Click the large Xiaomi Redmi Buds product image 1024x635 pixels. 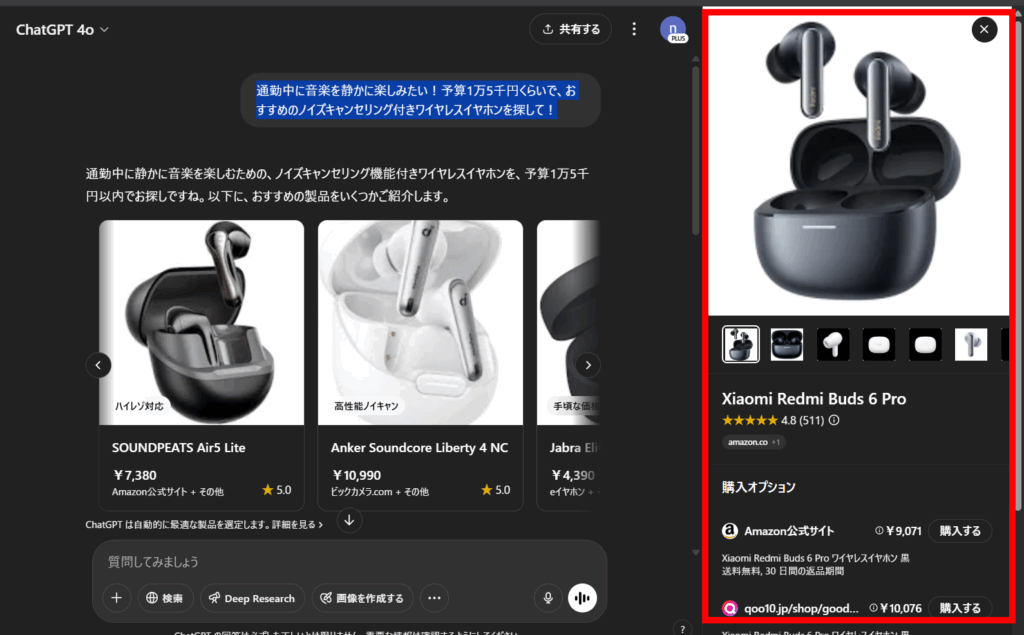click(x=859, y=165)
